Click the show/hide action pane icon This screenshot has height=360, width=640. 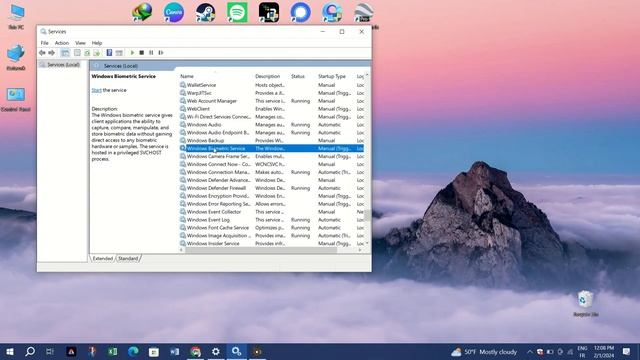tap(119, 53)
